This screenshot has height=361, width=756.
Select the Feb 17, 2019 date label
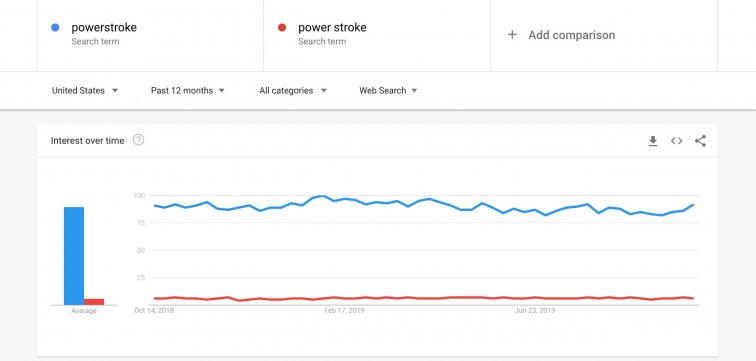[x=344, y=311]
